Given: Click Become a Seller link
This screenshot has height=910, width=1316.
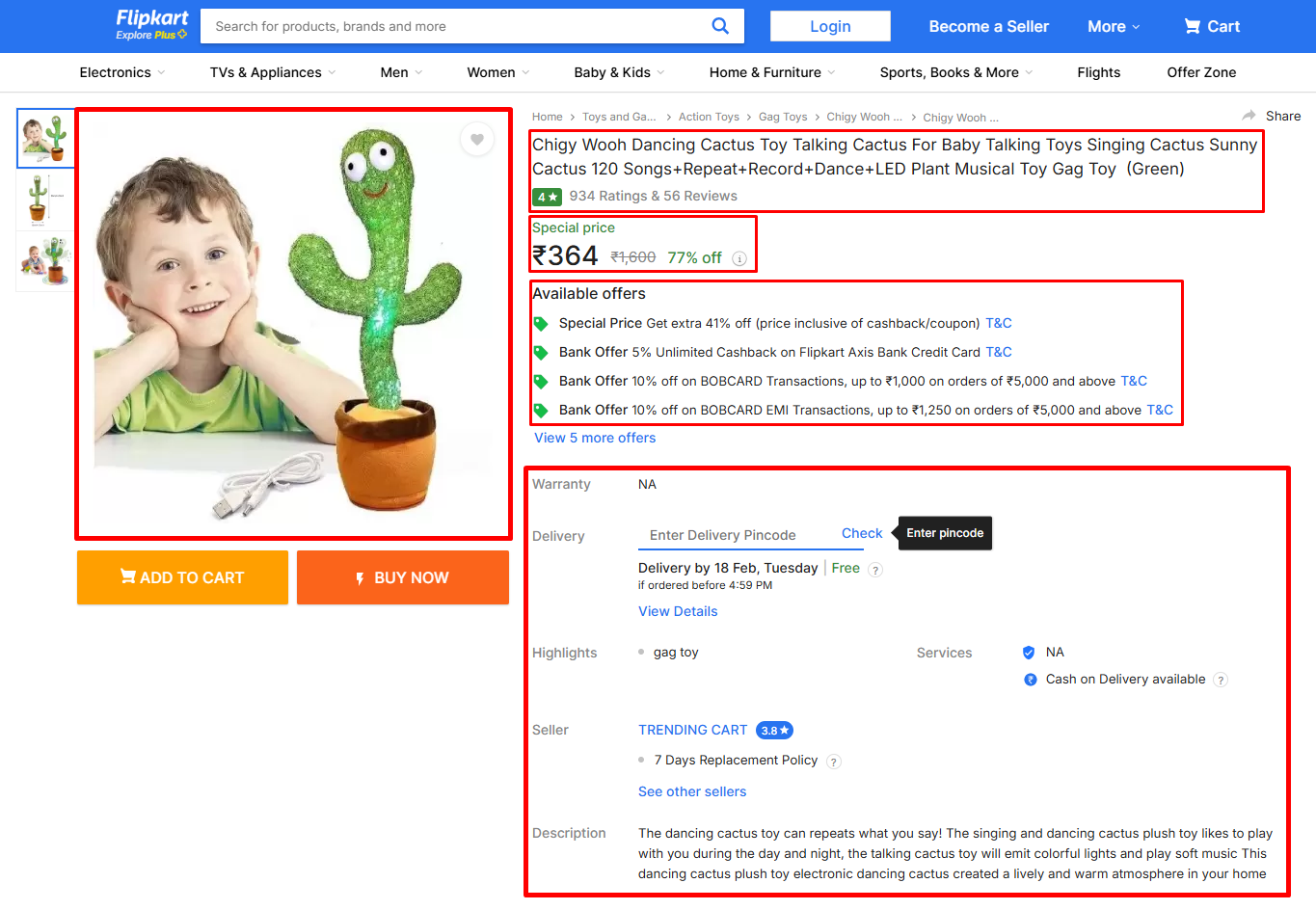Looking at the screenshot, I should pos(988,26).
